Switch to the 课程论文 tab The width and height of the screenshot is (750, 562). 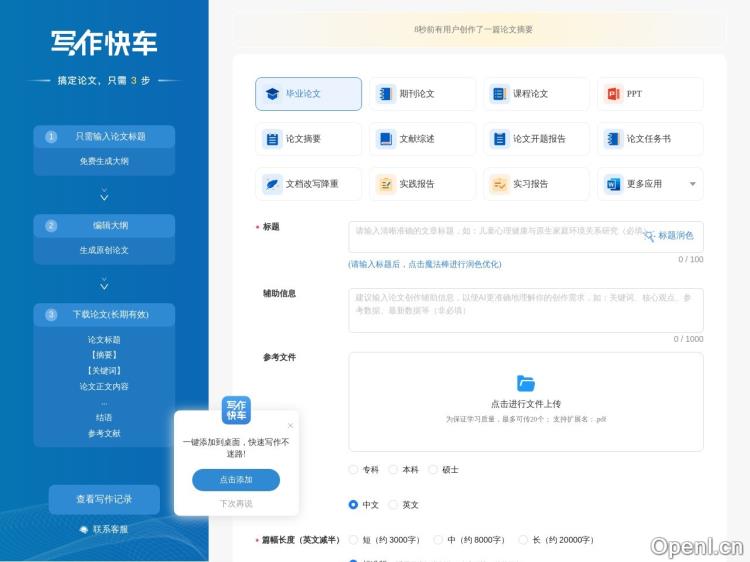(x=536, y=94)
